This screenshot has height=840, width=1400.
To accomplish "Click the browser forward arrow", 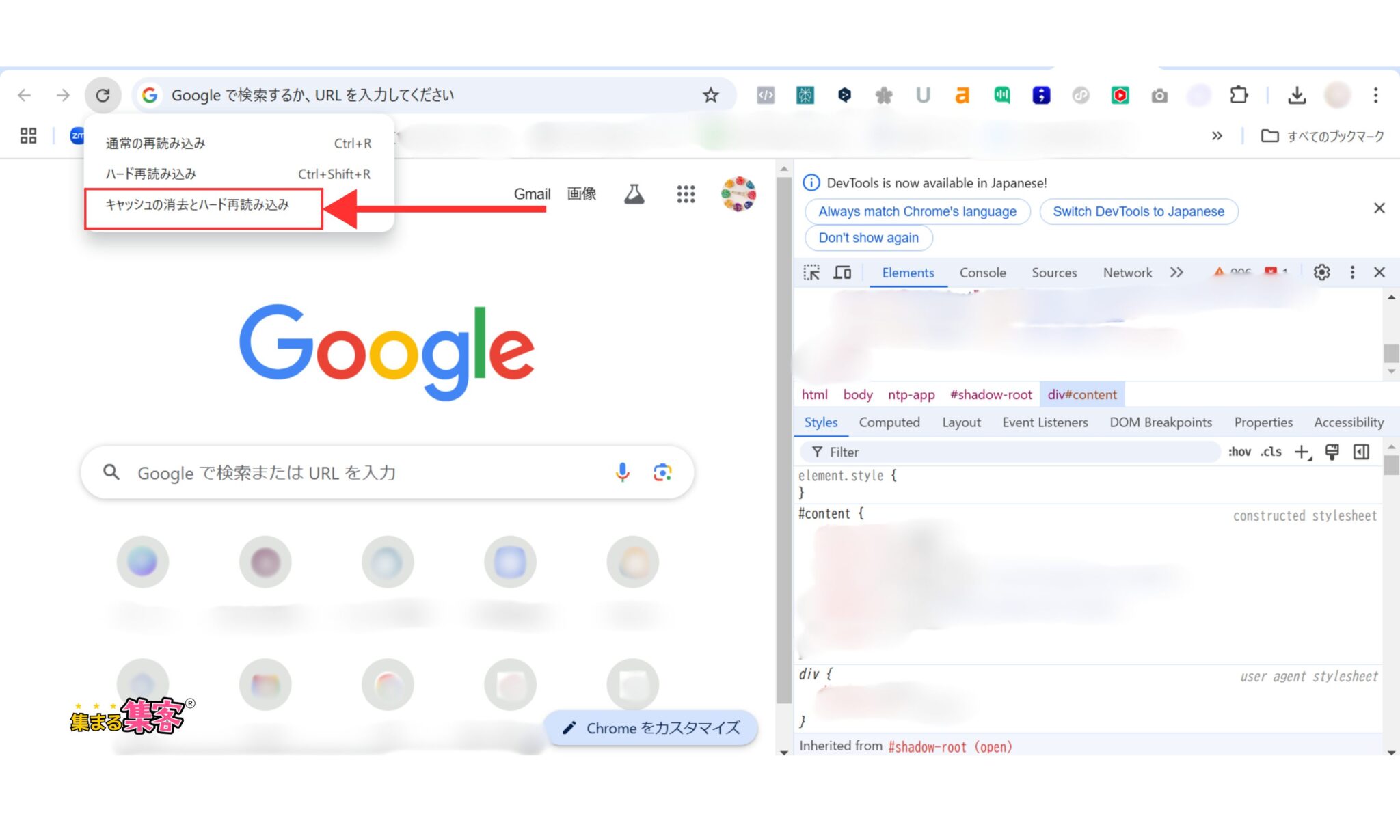I will point(63,95).
